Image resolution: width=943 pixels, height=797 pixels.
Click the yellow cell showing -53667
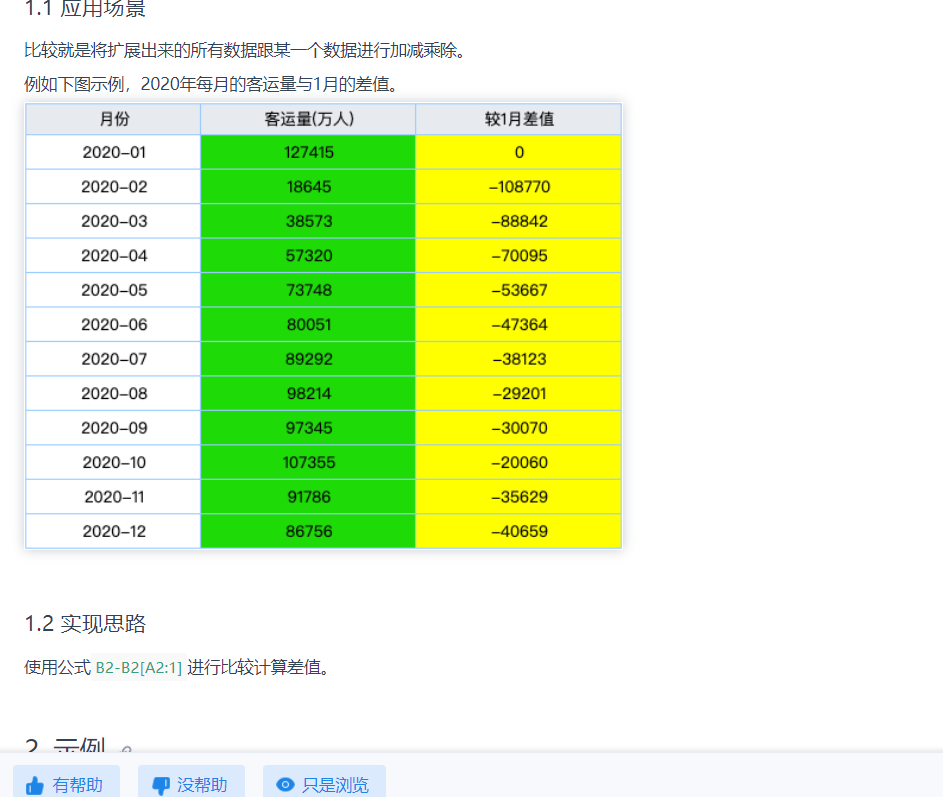point(518,290)
